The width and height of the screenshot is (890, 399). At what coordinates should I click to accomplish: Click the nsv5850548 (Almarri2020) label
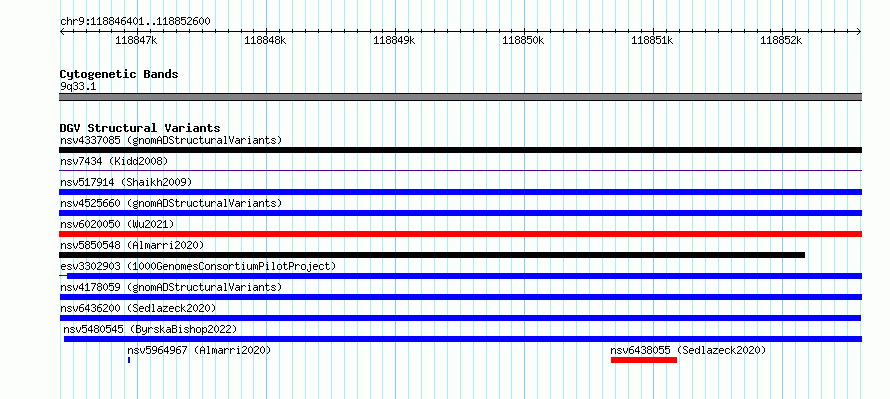pos(132,245)
